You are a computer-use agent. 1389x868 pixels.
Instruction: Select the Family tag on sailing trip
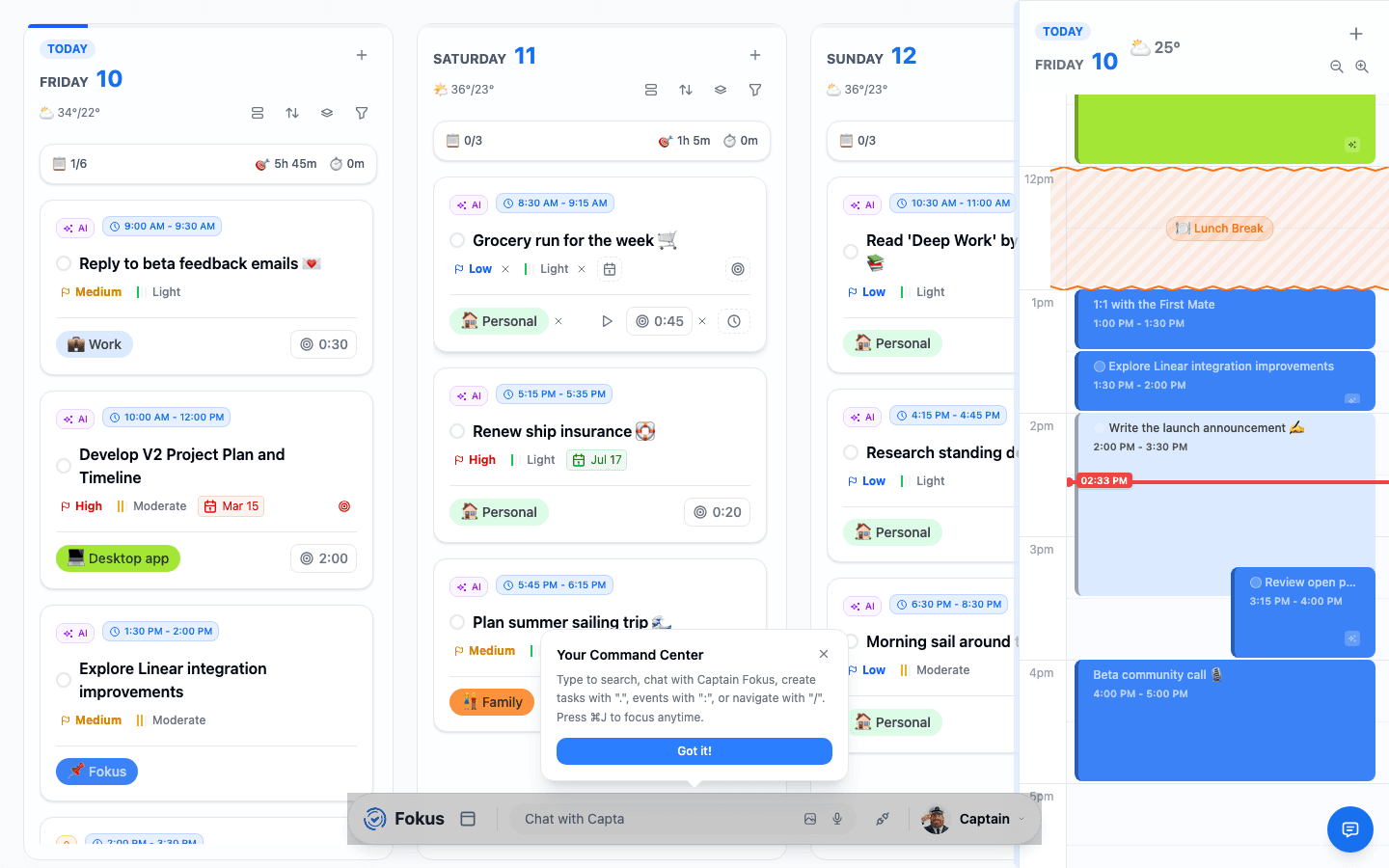coord(492,702)
